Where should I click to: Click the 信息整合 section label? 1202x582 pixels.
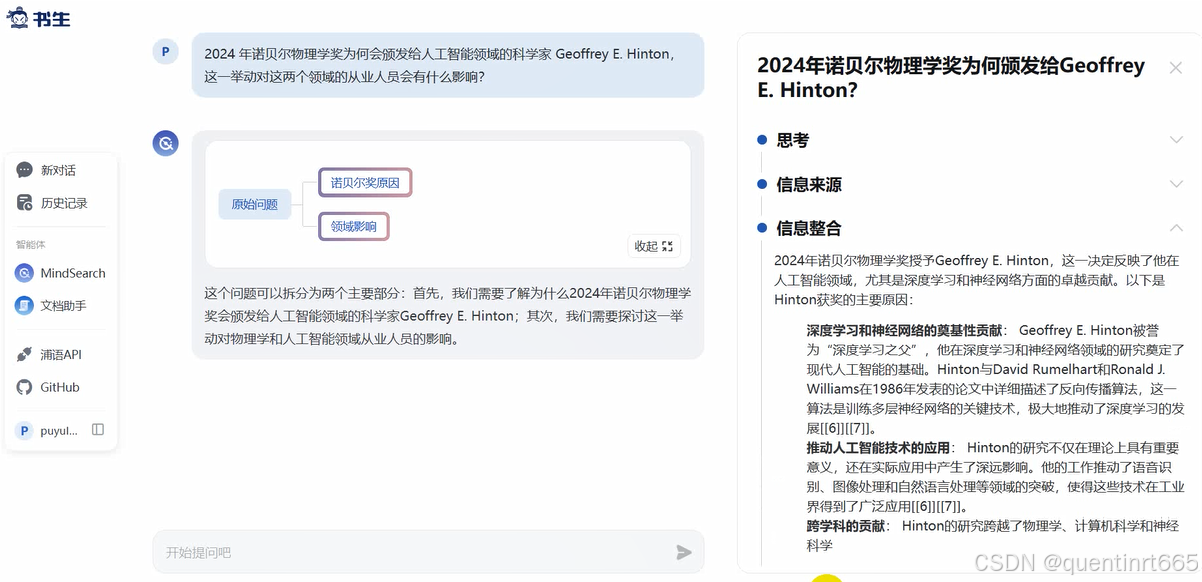[x=809, y=228]
